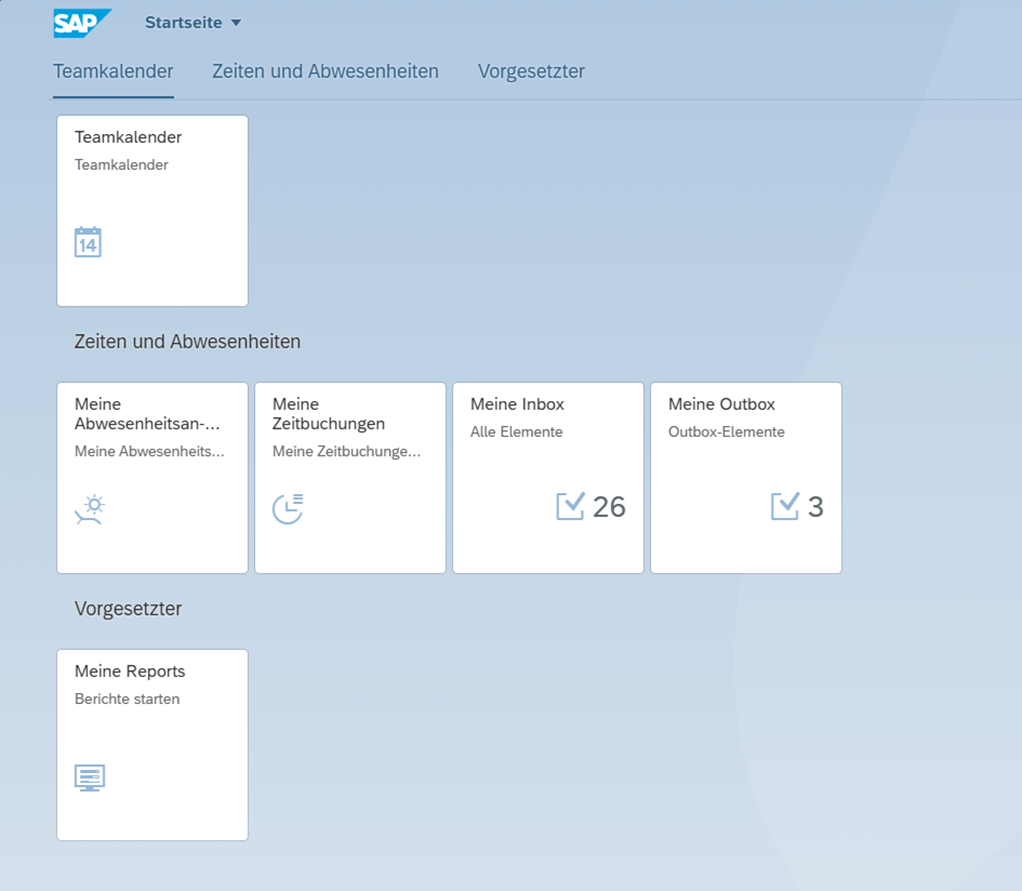Click the calendar icon in Teamkalender tile
The image size is (1022, 891).
[x=88, y=242]
